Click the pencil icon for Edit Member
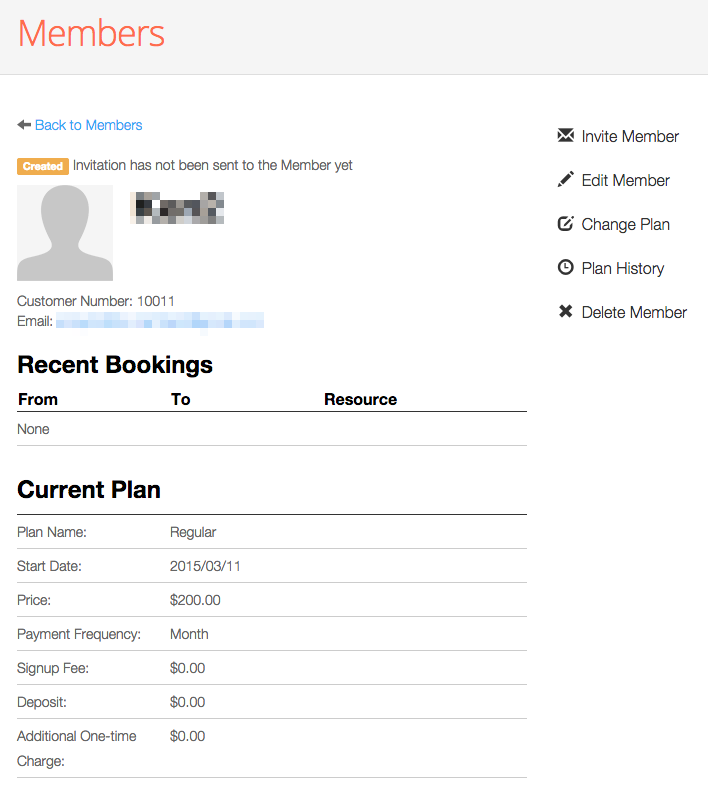 [x=565, y=180]
